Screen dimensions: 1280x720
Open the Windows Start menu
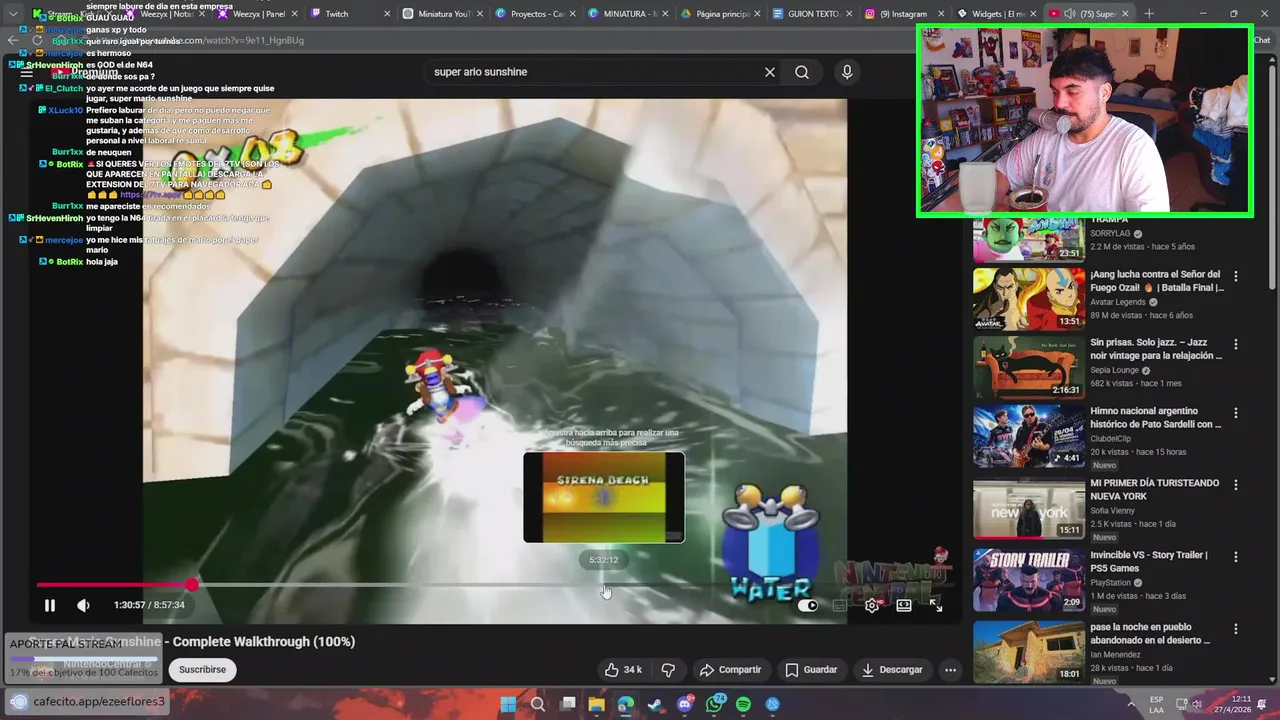click(508, 704)
